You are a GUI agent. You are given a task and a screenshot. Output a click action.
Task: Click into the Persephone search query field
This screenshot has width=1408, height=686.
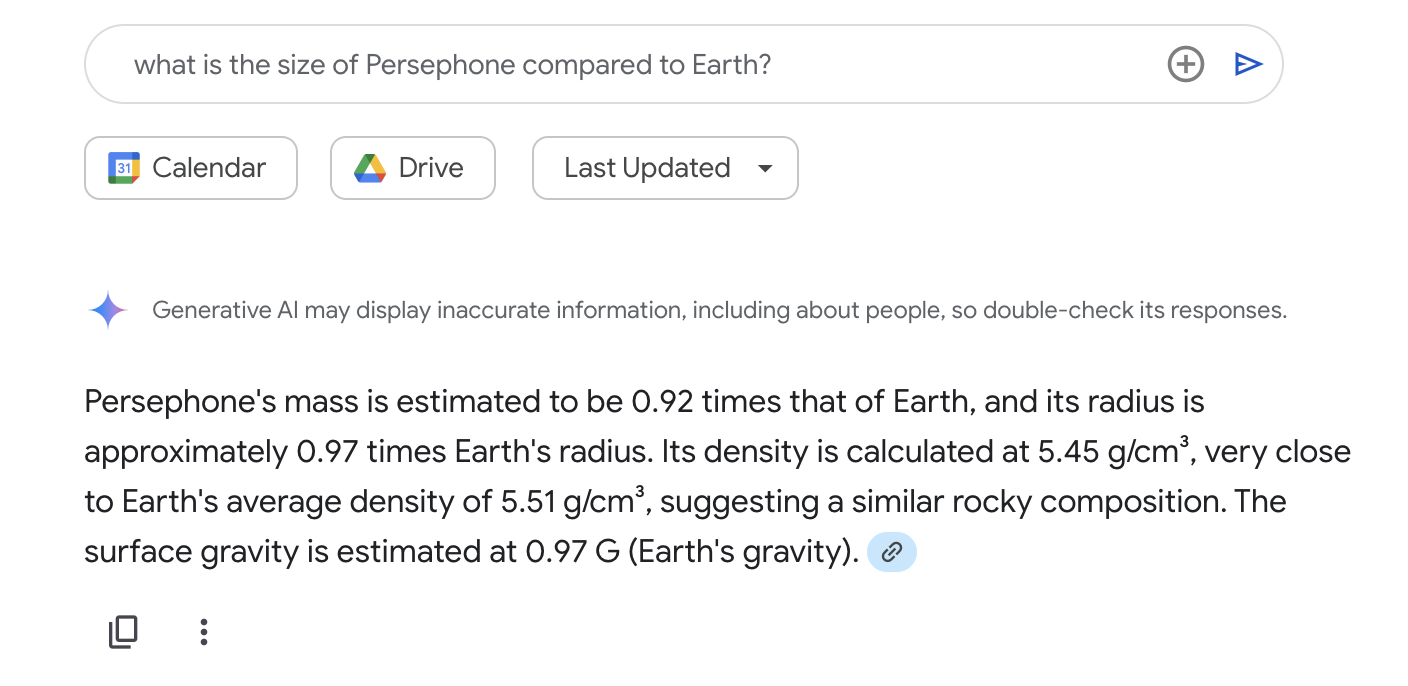[x=600, y=65]
